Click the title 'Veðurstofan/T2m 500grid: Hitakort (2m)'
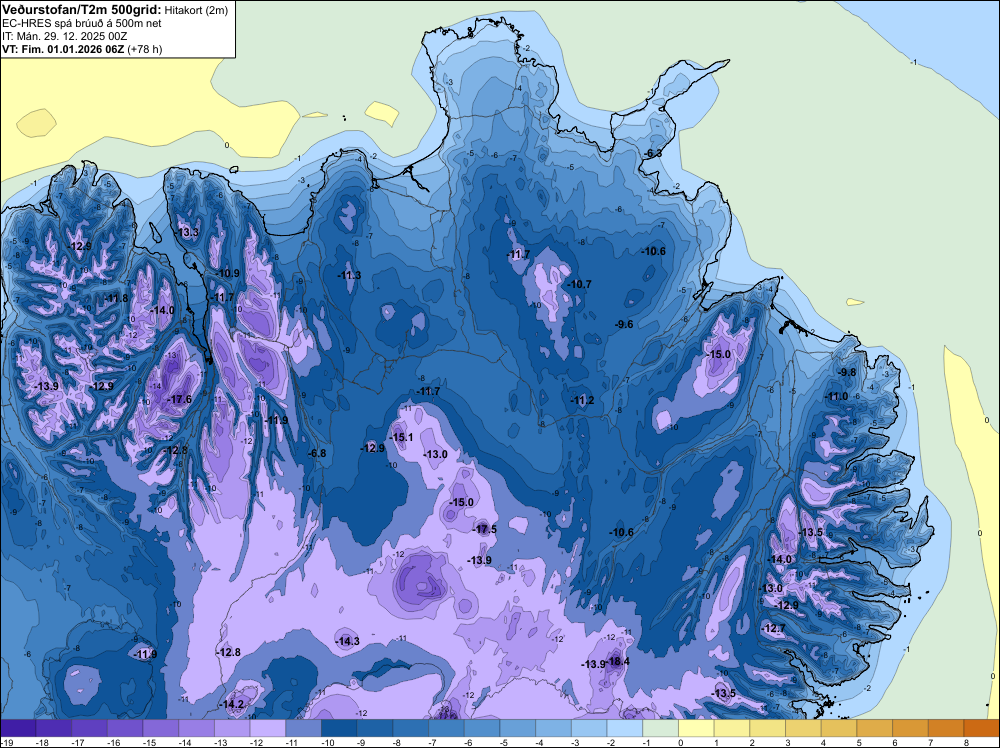 [x=115, y=10]
